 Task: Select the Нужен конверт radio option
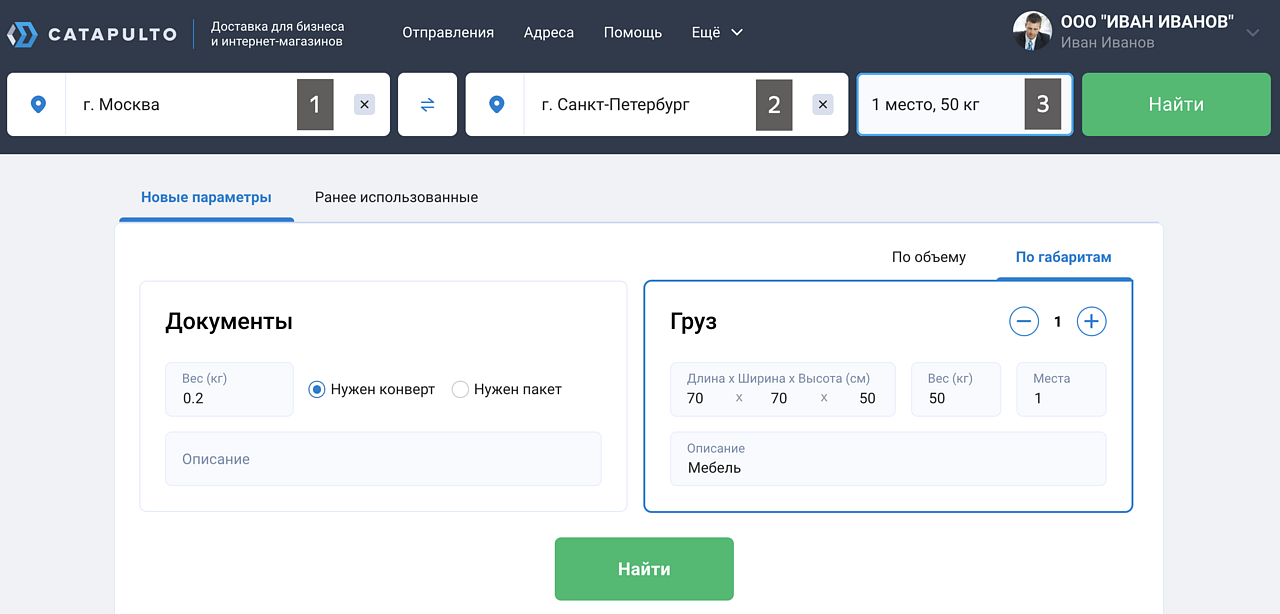[317, 389]
